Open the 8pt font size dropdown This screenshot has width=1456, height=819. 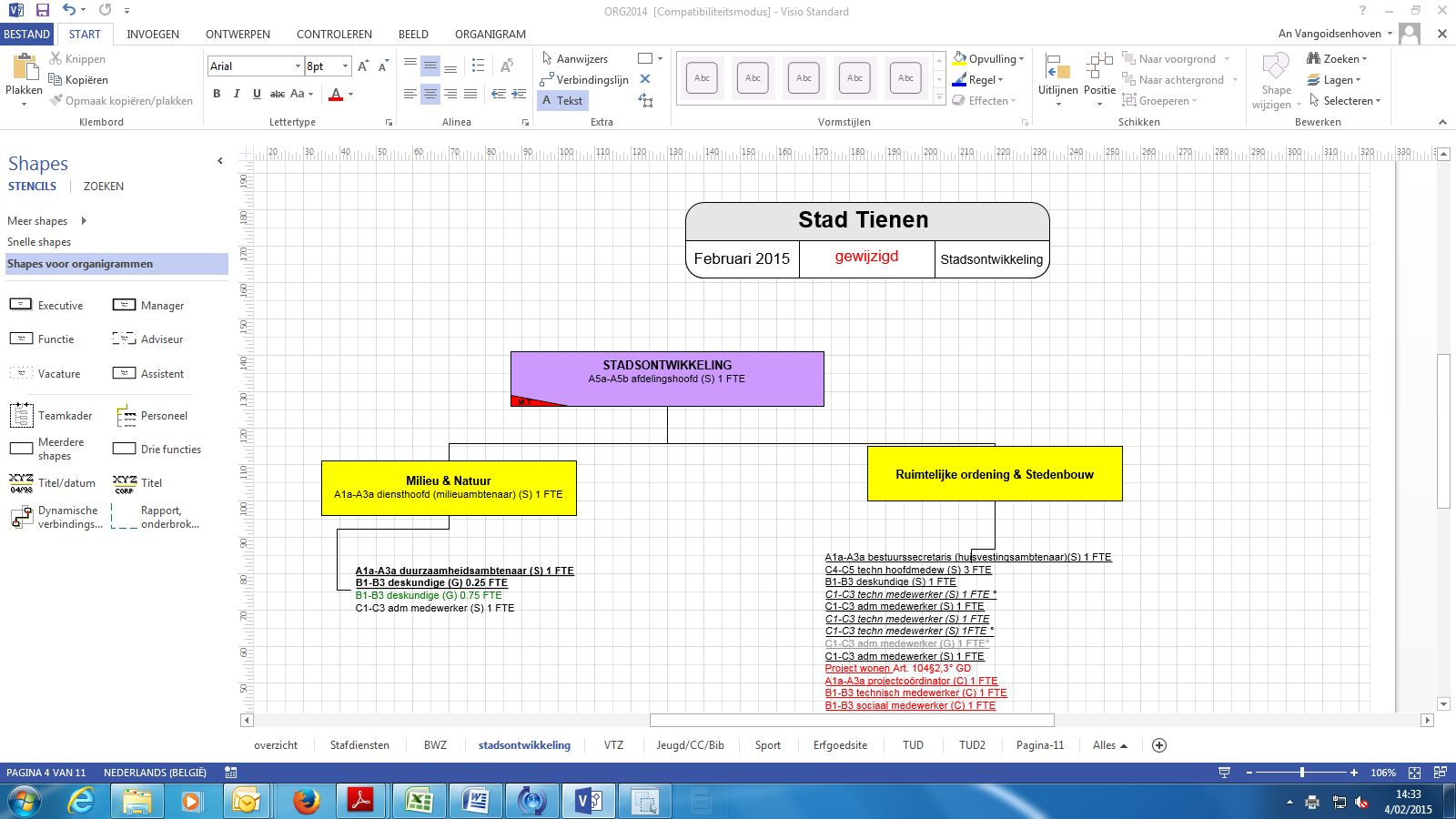pyautogui.click(x=345, y=66)
